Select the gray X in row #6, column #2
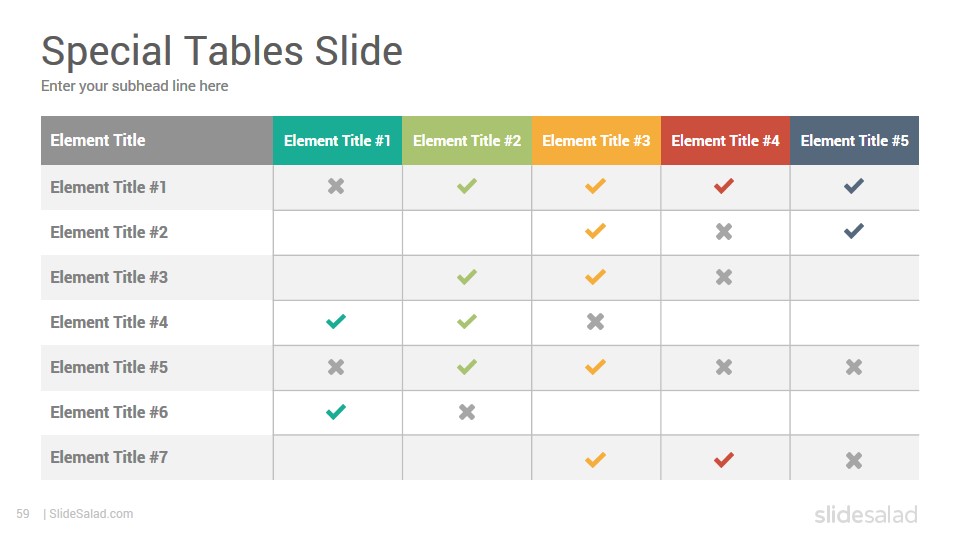Image resolution: width=960 pixels, height=540 pixels. point(467,412)
